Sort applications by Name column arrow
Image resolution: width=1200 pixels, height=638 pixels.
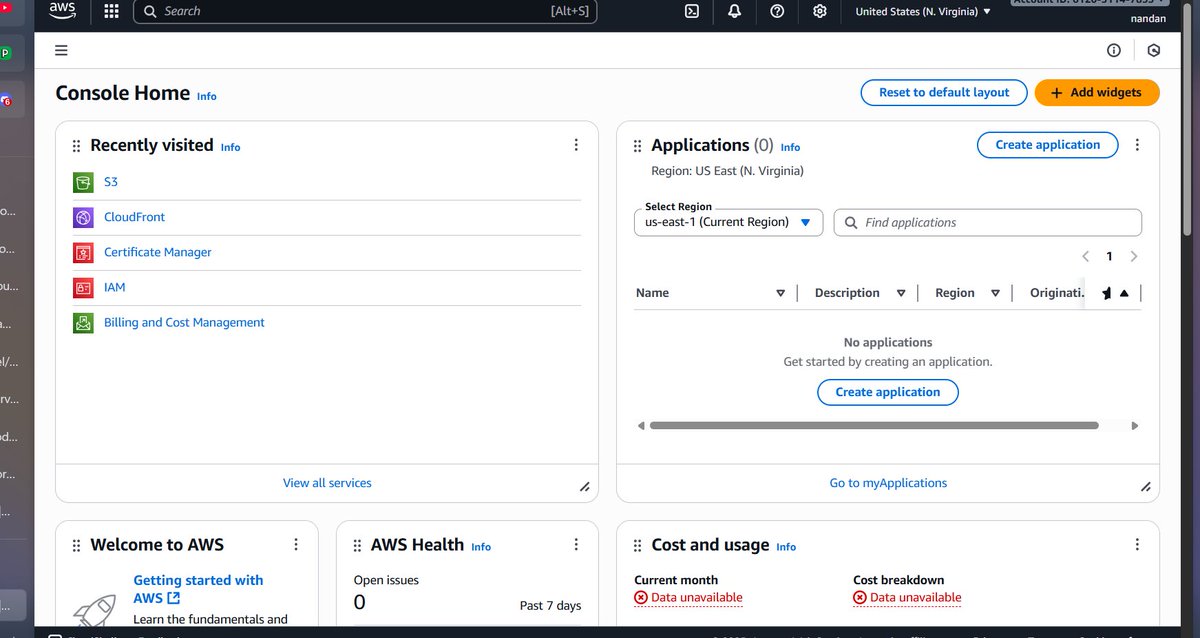click(x=781, y=293)
